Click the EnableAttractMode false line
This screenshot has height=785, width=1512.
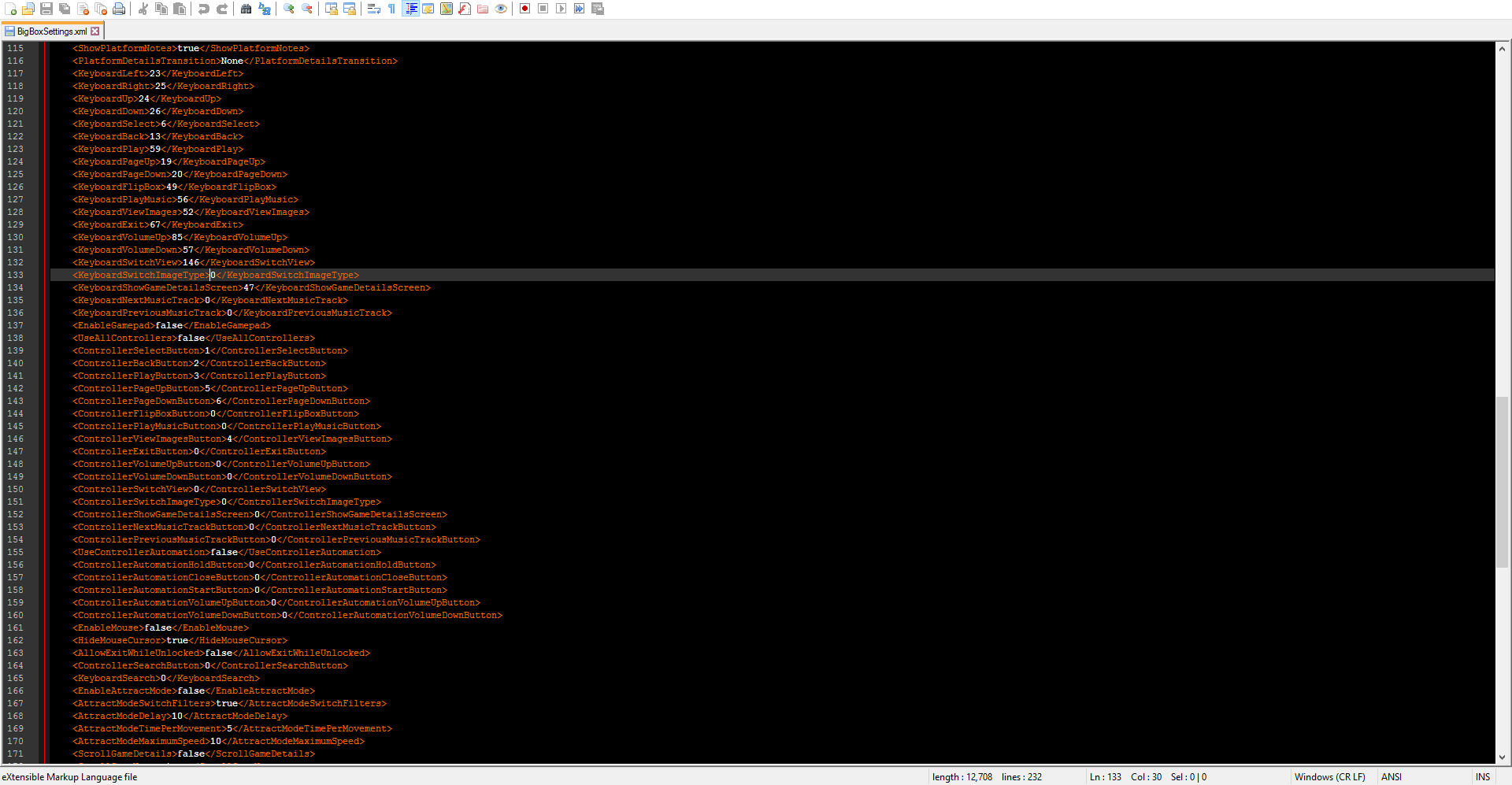194,691
